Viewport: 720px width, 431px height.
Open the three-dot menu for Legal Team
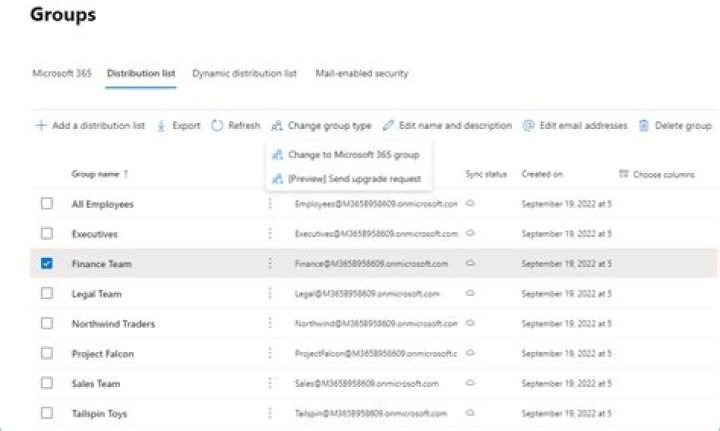[x=270, y=293]
